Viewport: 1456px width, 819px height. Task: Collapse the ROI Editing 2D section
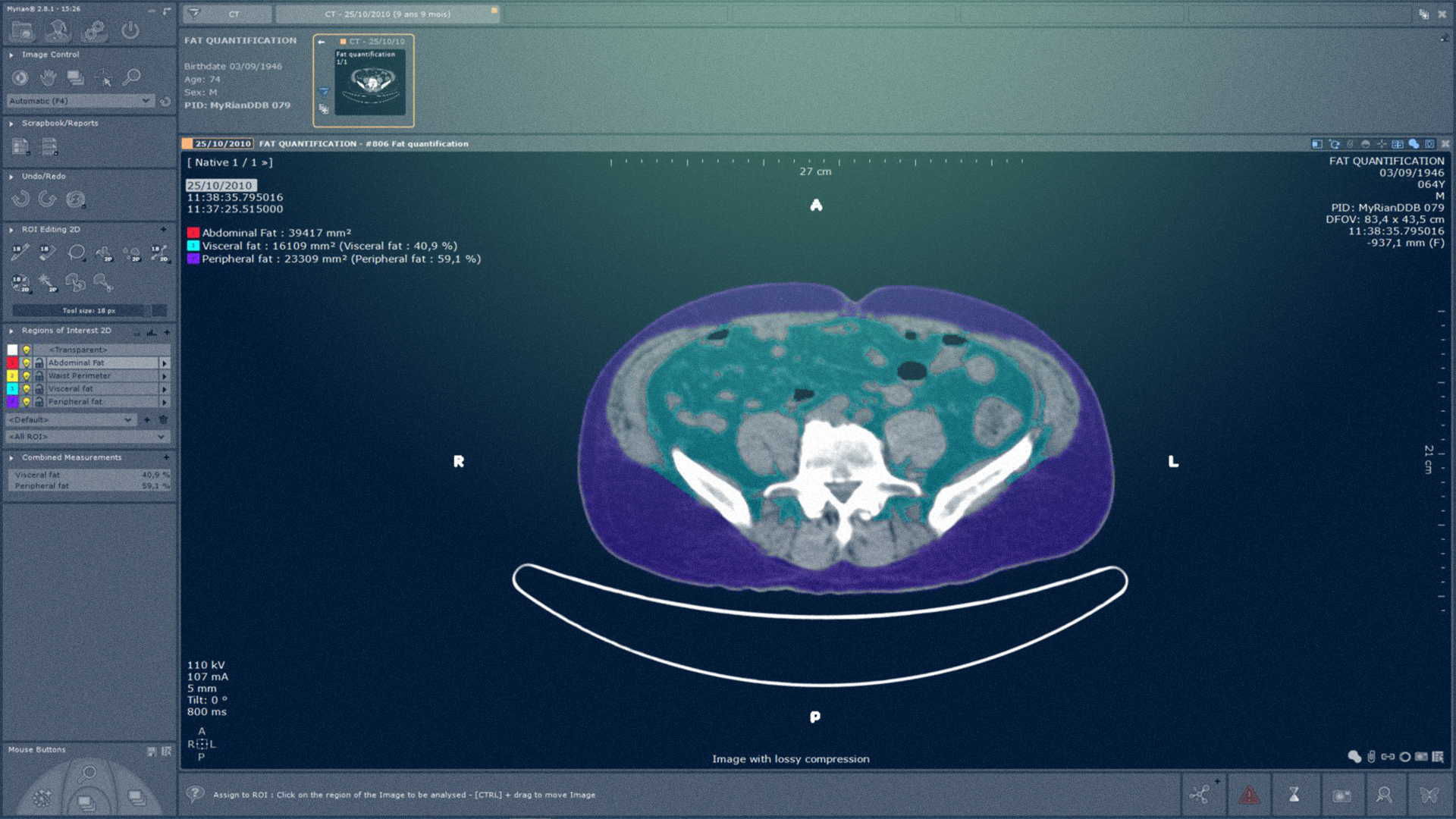coord(11,229)
